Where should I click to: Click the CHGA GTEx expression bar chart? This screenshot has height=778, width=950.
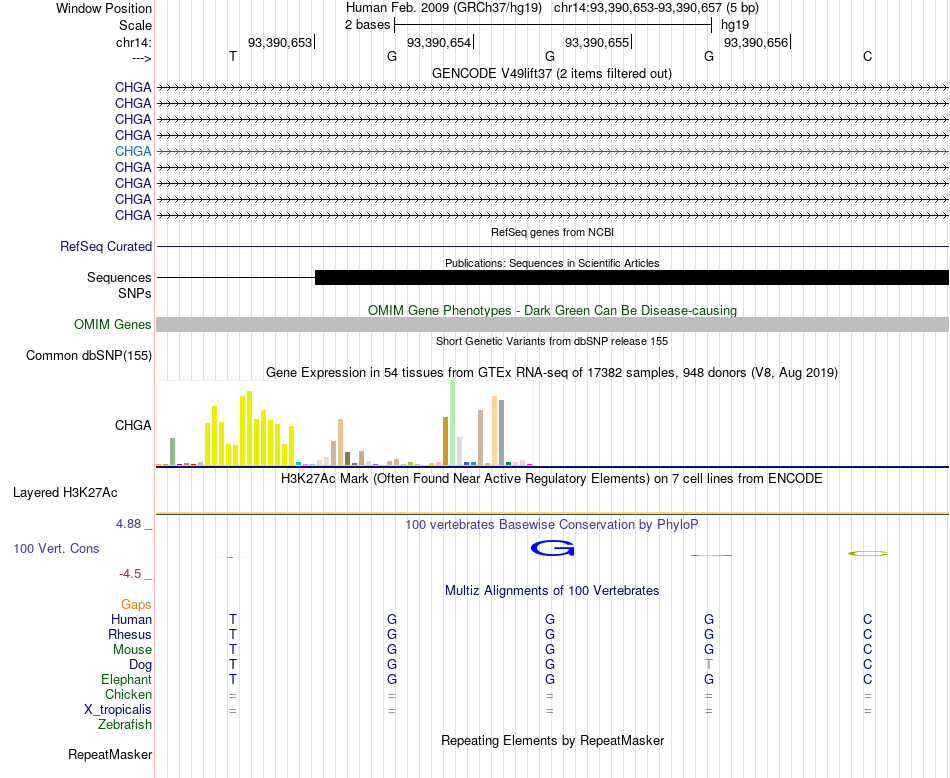click(x=344, y=423)
